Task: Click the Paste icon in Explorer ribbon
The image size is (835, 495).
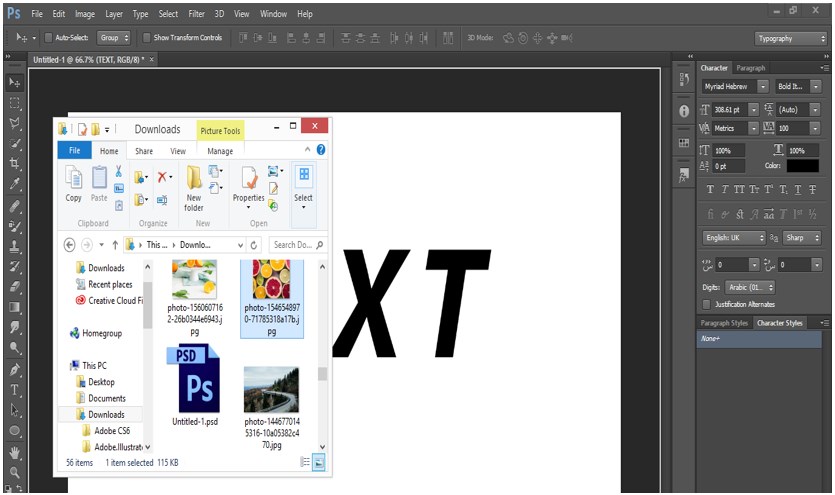Action: click(99, 184)
